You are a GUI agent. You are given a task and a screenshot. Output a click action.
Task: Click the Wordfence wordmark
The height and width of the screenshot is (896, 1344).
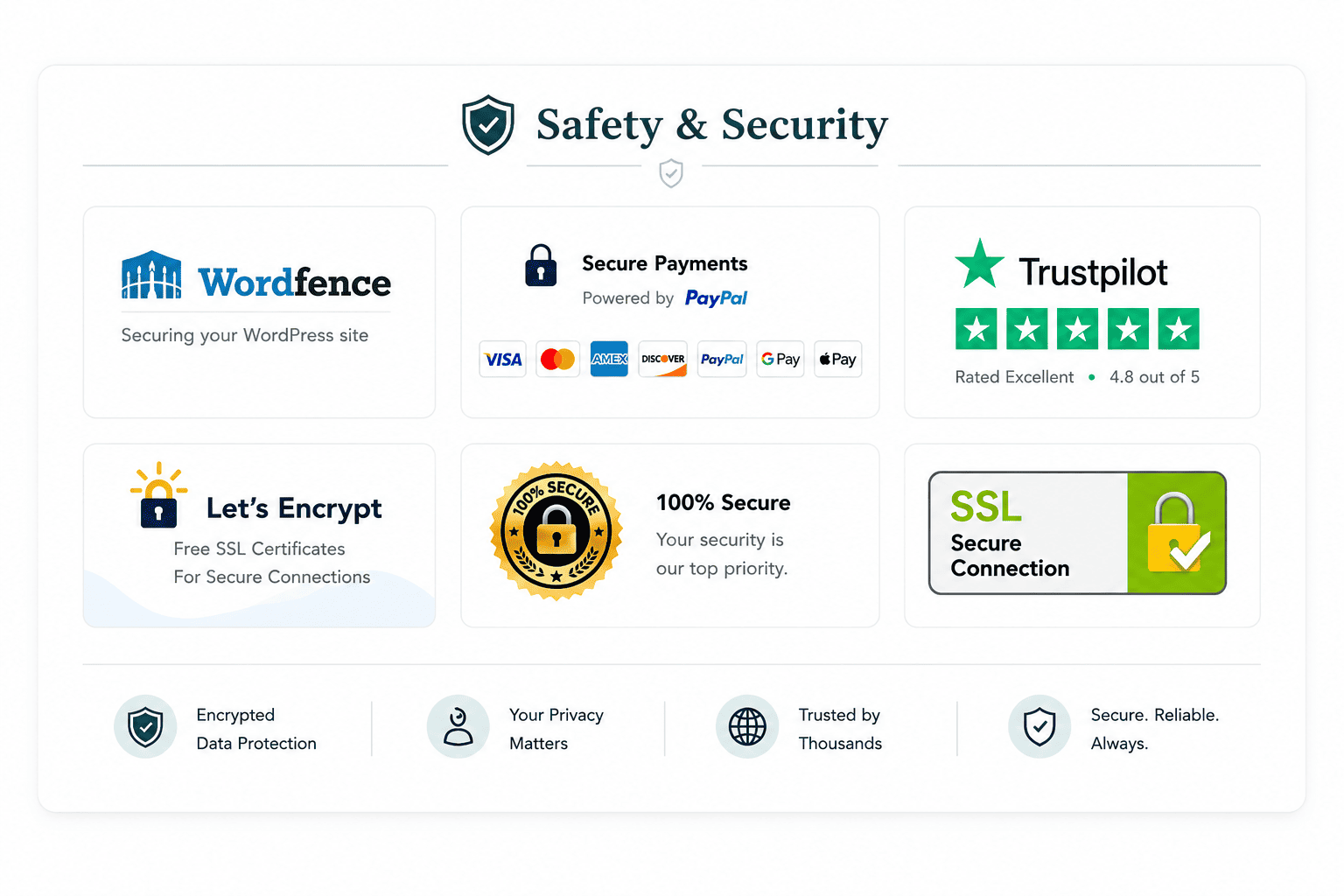[295, 283]
